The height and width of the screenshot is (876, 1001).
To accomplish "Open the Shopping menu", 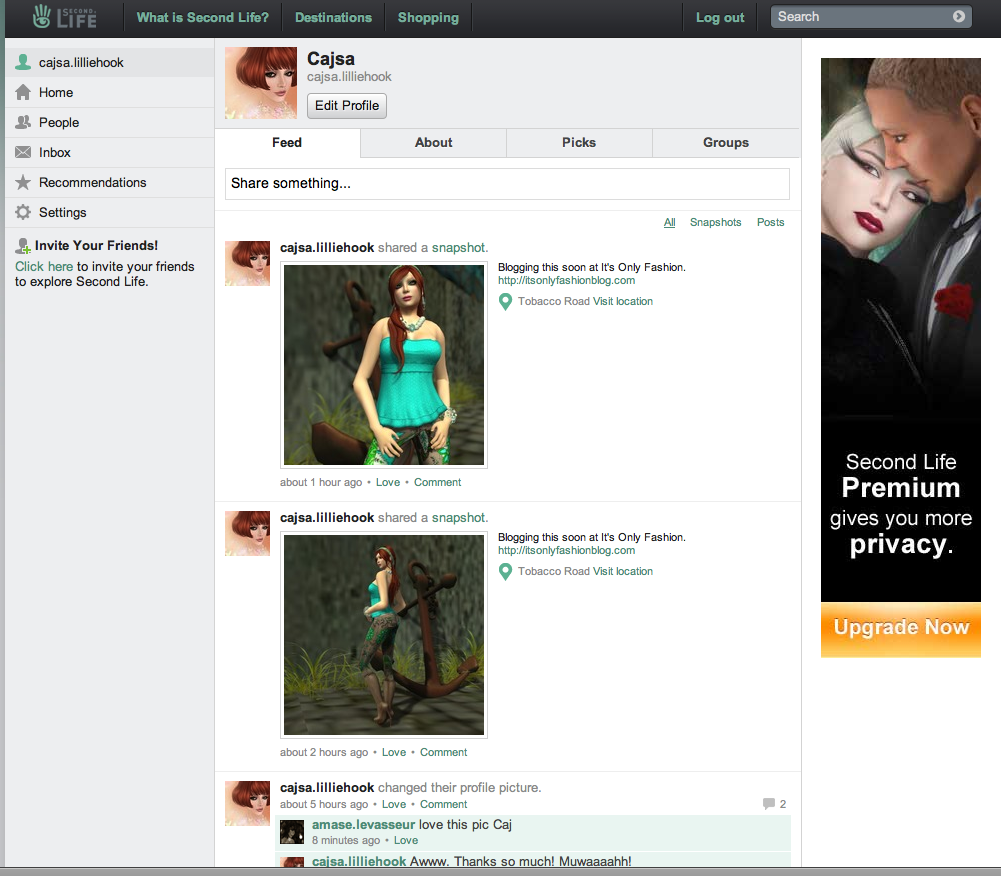I will pos(428,17).
